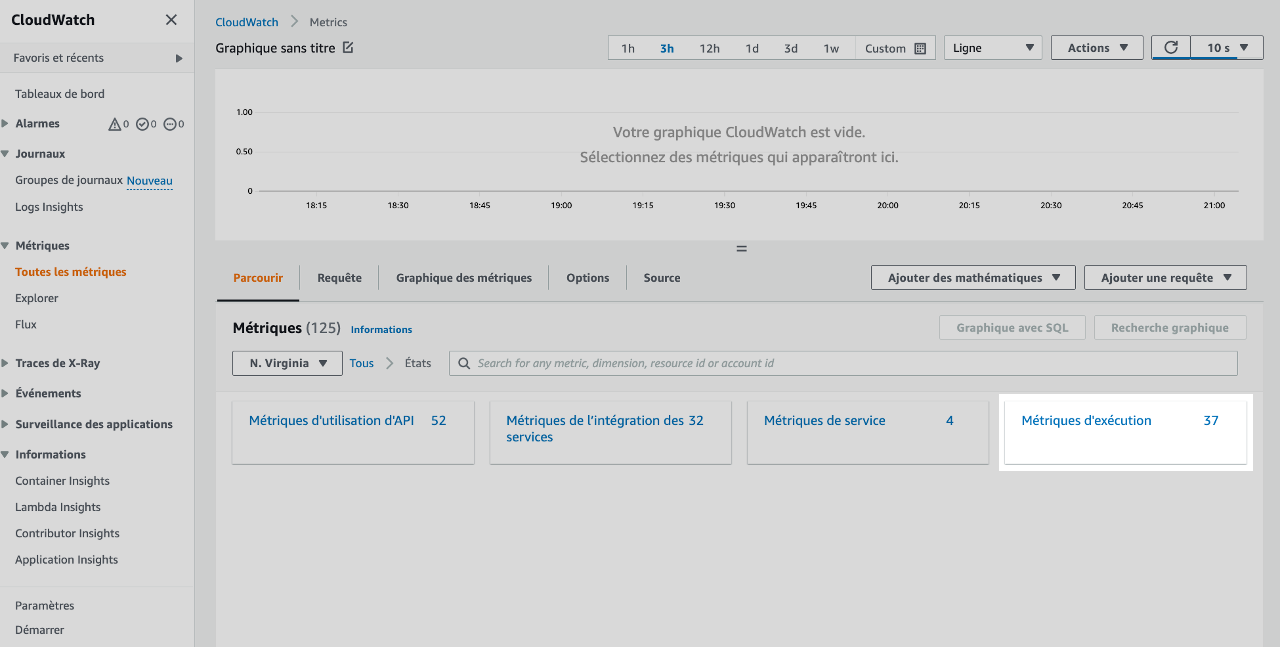1280x647 pixels.
Task: Open the Options tab
Action: click(588, 278)
